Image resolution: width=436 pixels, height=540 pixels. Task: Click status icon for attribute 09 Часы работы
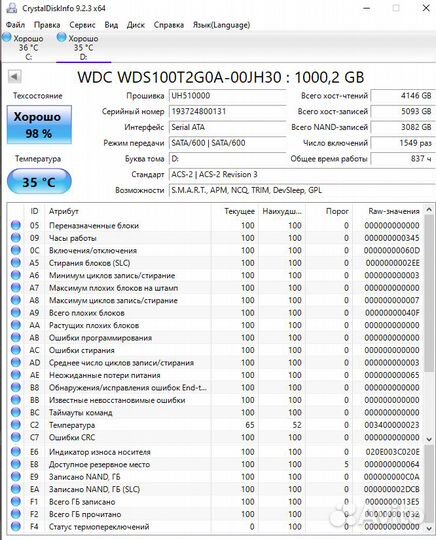(15, 238)
